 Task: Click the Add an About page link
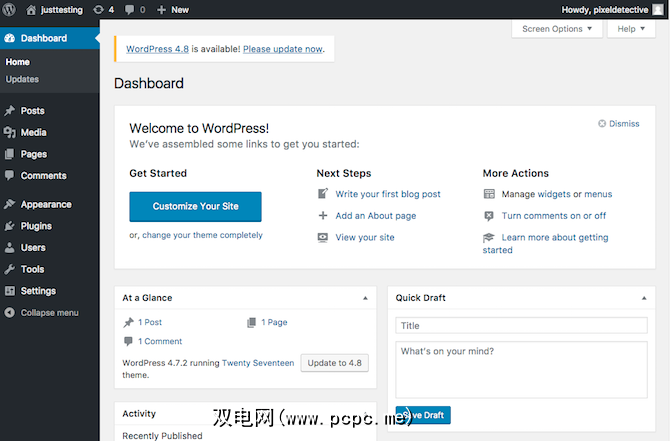pos(376,216)
